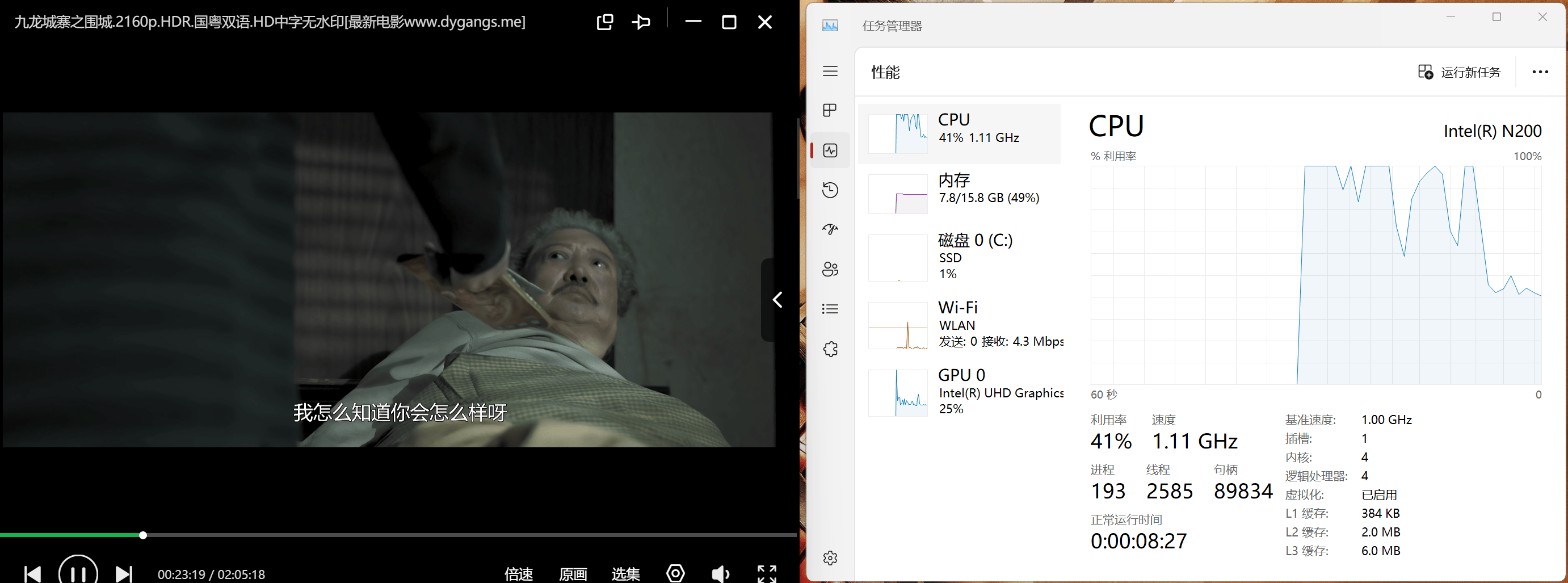Click the uptime value 0:00:08:27
The height and width of the screenshot is (583, 1568).
click(x=1138, y=541)
